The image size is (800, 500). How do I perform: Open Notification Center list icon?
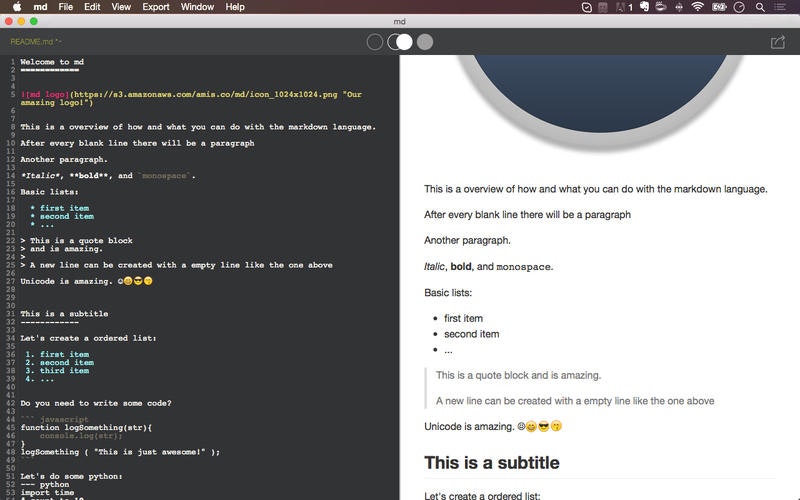pyautogui.click(x=780, y=7)
